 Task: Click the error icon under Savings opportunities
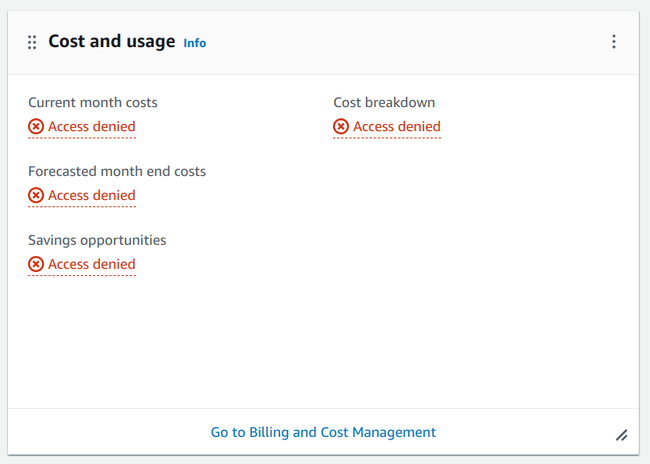36,265
